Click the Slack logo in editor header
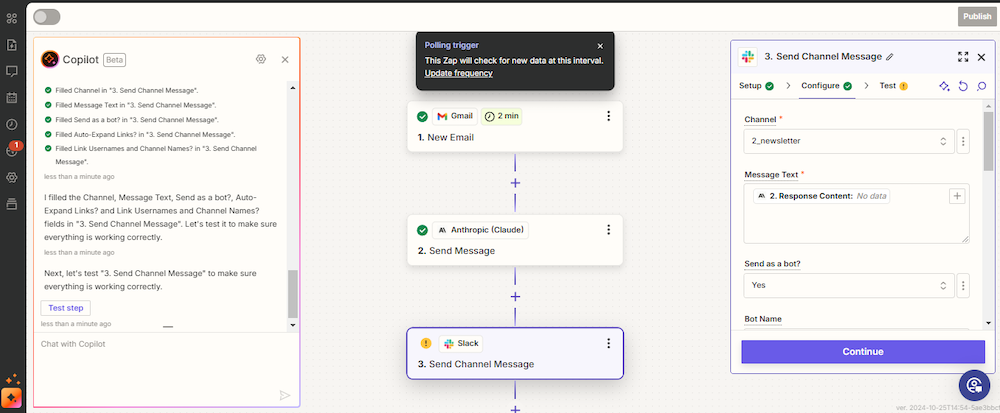 pos(747,57)
